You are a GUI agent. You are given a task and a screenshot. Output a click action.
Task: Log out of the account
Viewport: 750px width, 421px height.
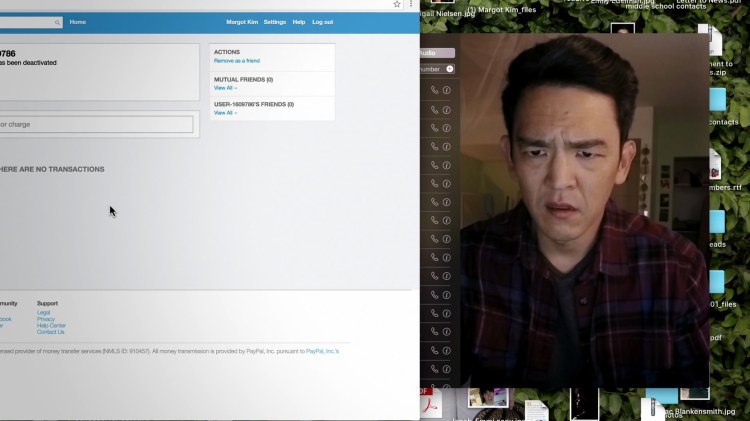pos(322,22)
